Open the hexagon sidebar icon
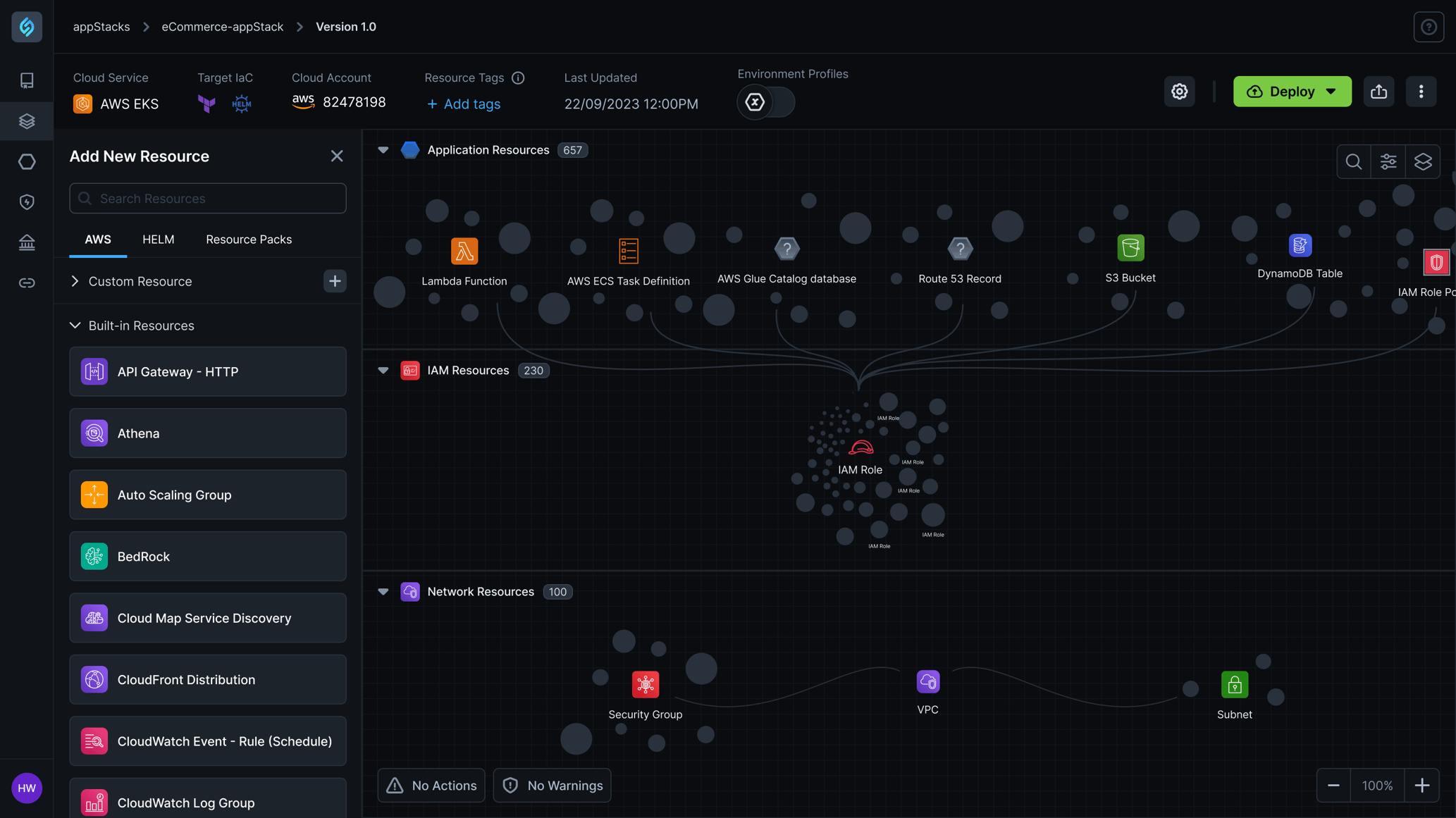This screenshot has width=1456, height=818. tap(27, 161)
